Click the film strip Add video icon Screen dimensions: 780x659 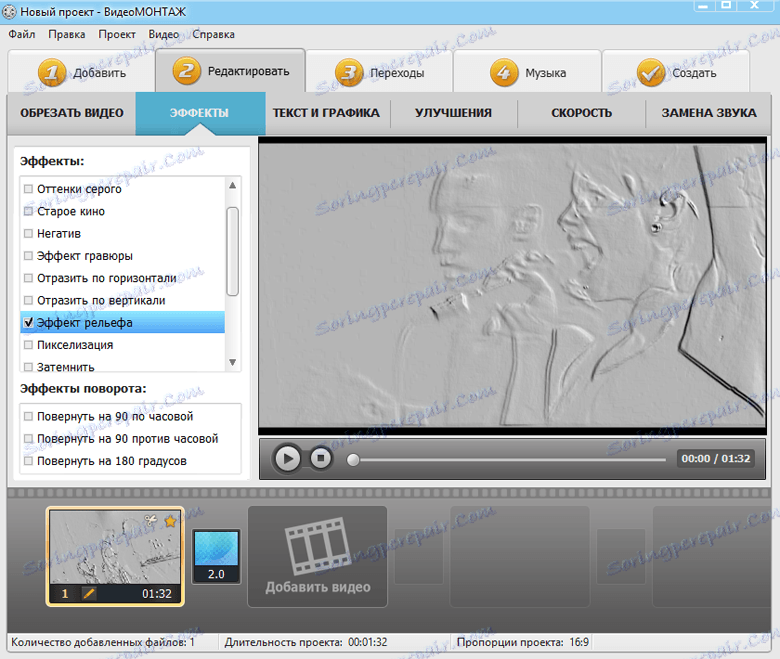(317, 546)
